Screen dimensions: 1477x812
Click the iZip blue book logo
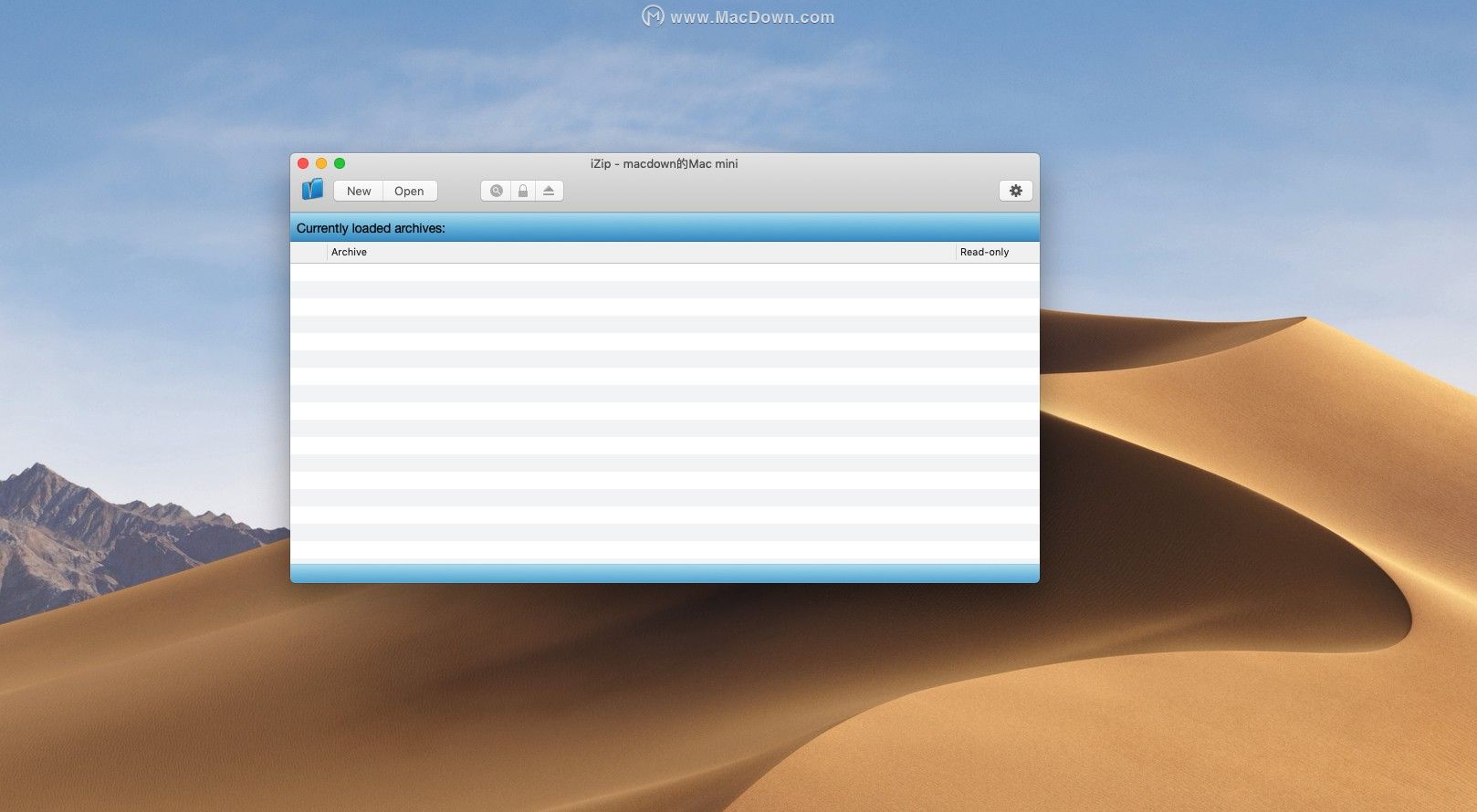point(312,190)
